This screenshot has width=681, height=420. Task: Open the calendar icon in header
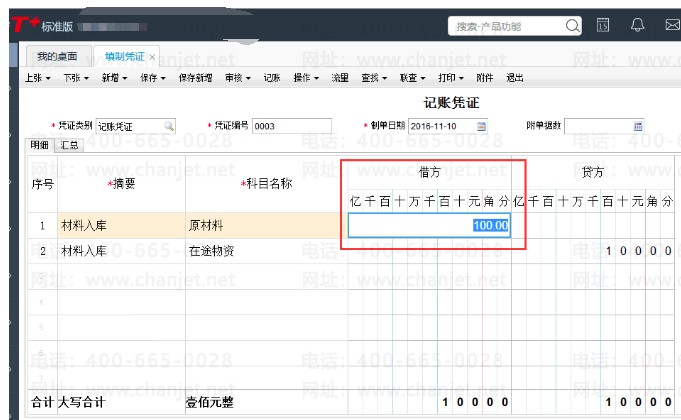(x=603, y=25)
